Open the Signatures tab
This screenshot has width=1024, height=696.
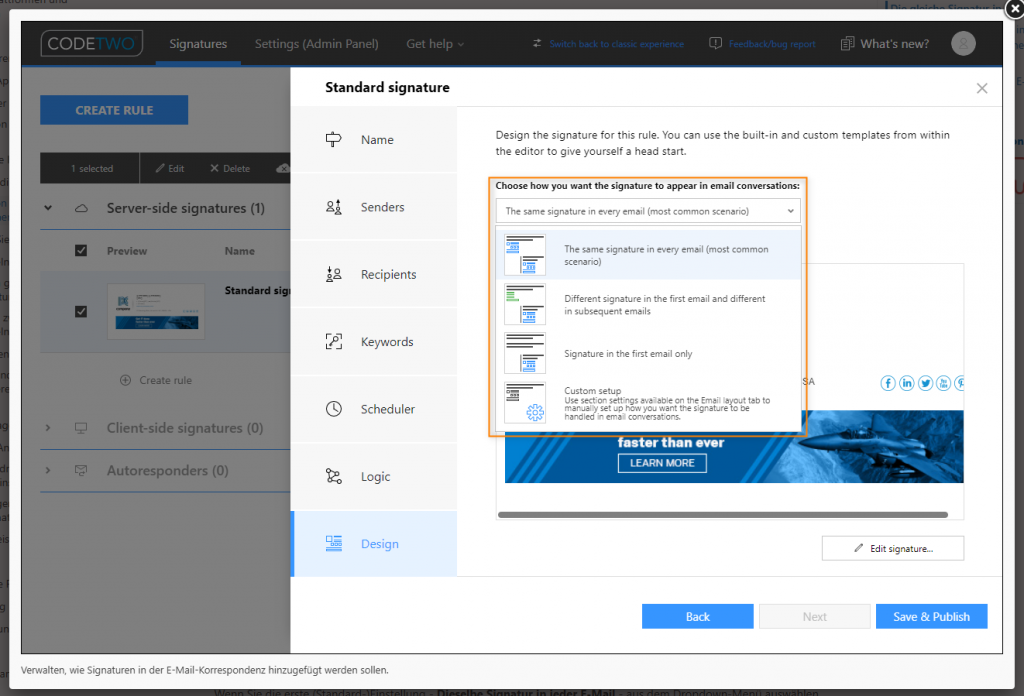[x=198, y=44]
